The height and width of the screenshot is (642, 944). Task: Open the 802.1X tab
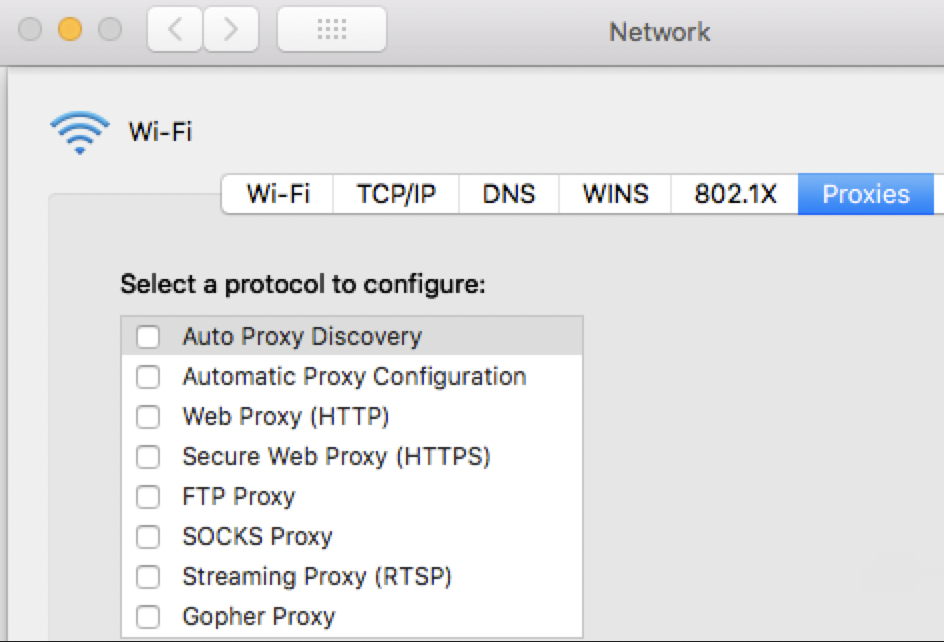click(x=735, y=194)
